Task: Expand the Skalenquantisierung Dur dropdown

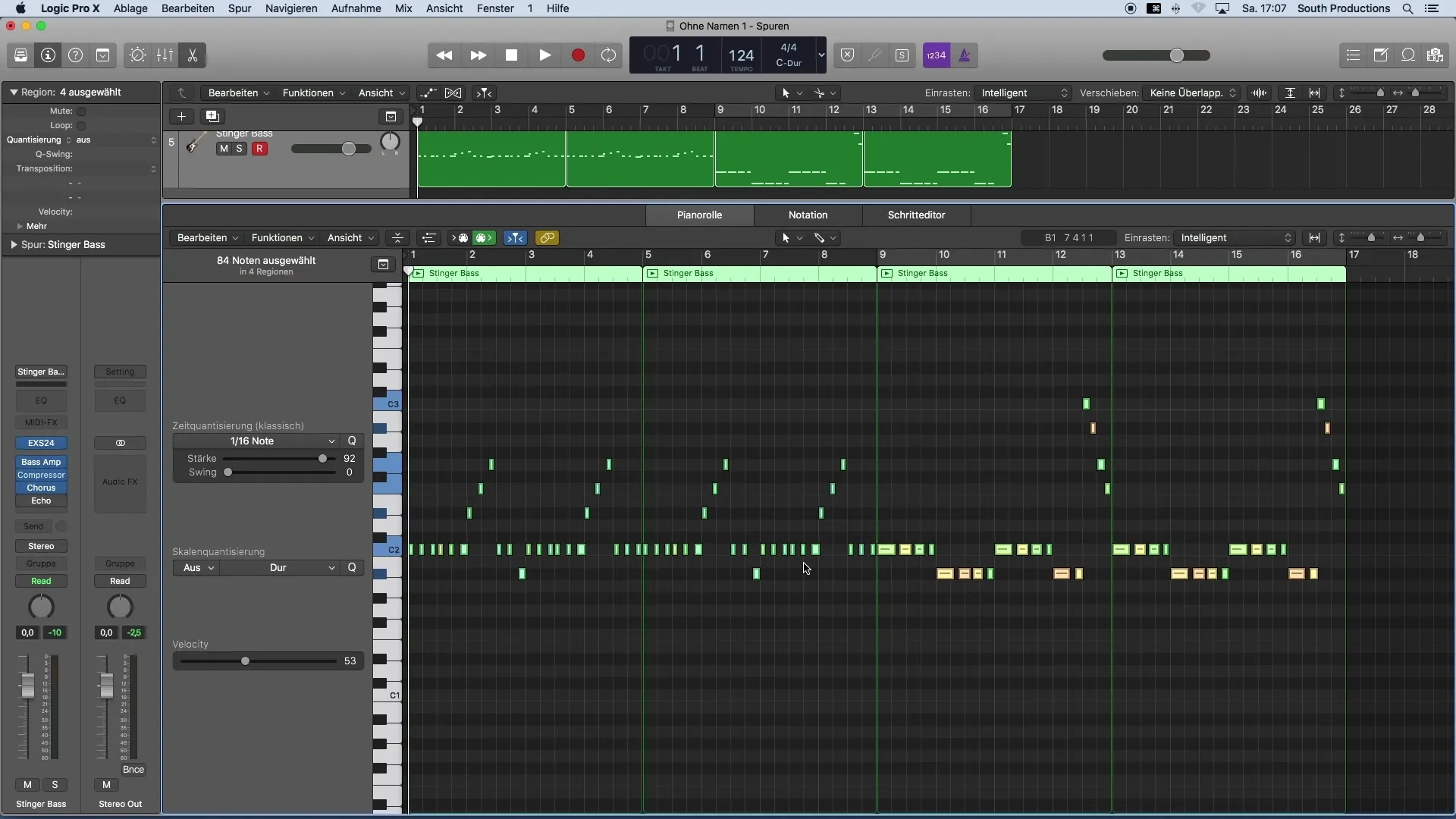Action: pyautogui.click(x=299, y=567)
